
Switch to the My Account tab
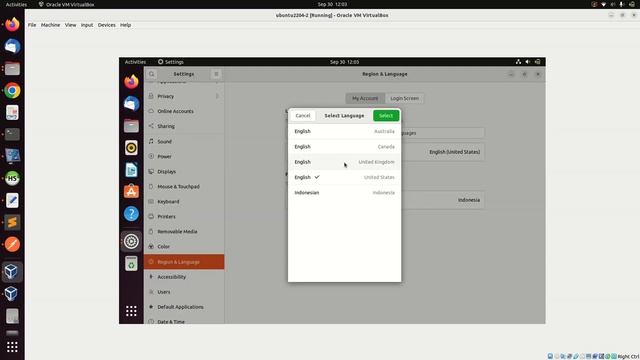[365, 98]
